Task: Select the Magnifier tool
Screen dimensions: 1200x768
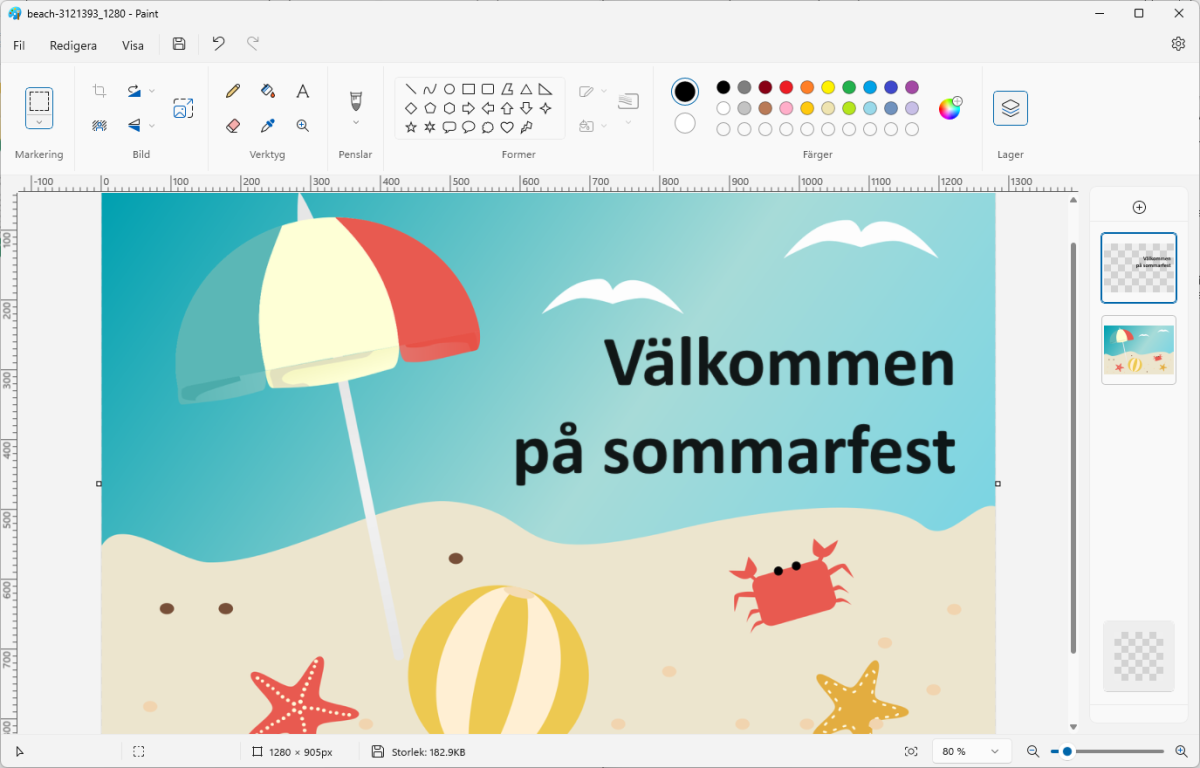Action: [302, 125]
